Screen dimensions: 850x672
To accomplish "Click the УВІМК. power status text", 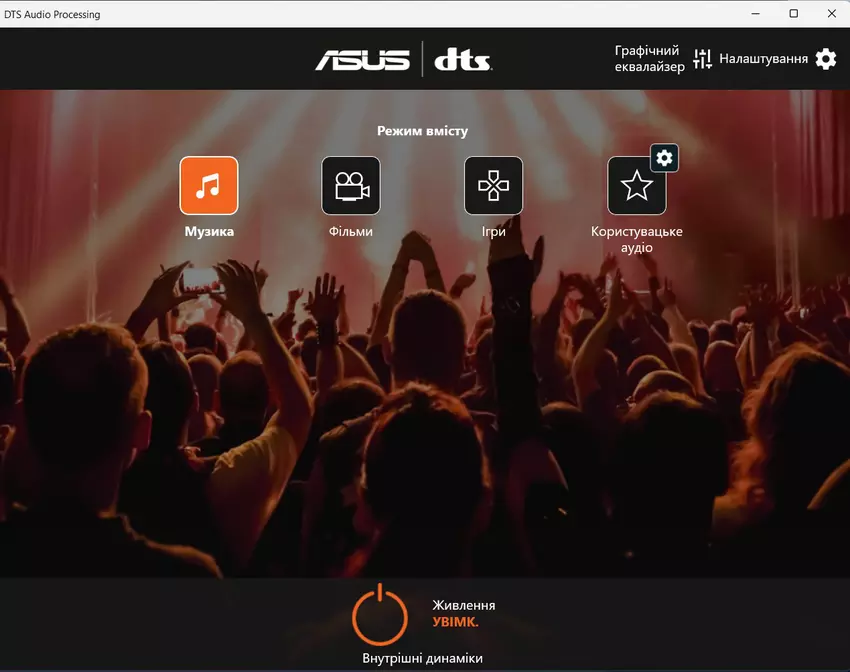I will click(x=455, y=621).
